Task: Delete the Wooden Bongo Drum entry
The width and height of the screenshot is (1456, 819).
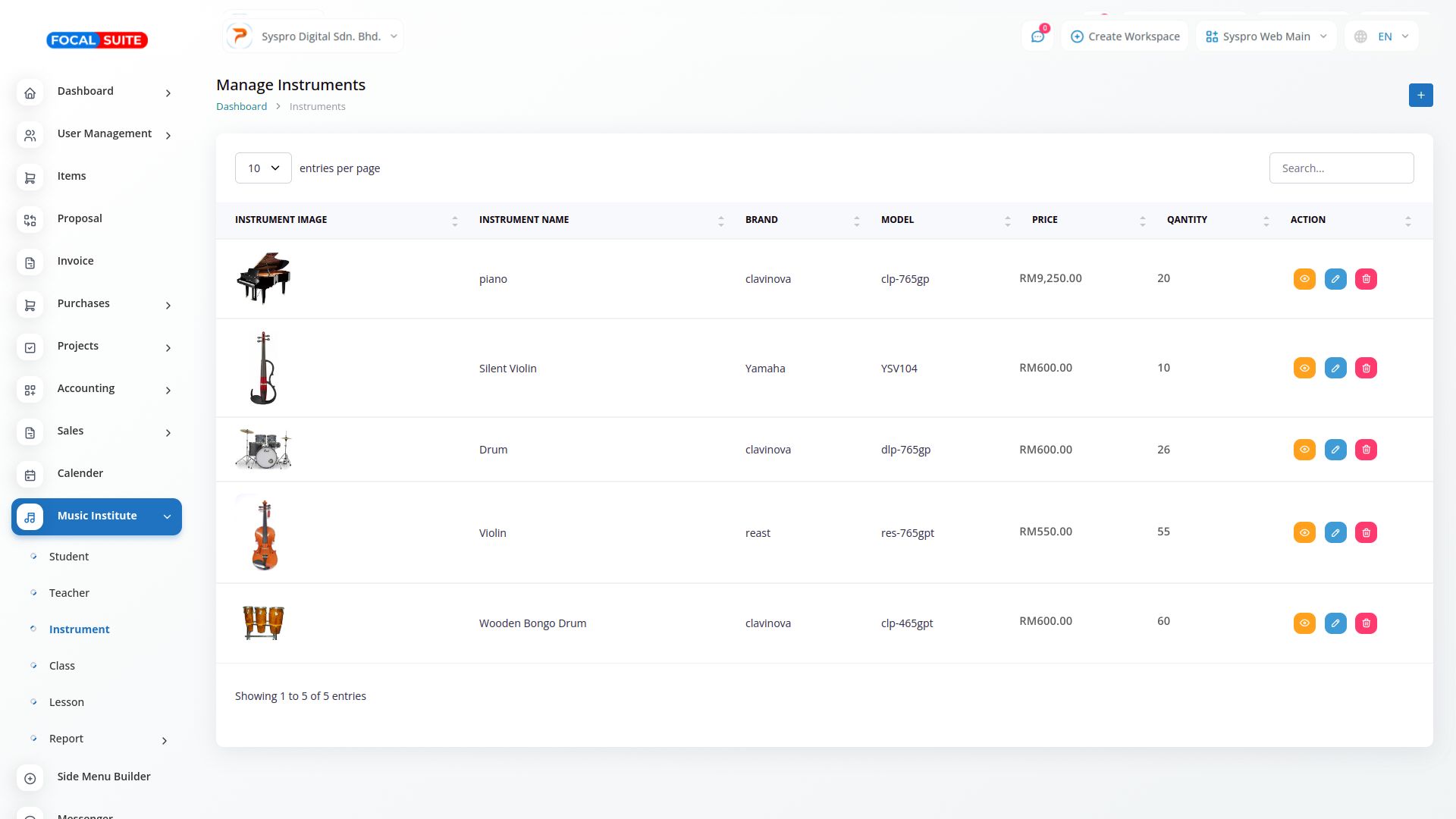Action: pos(1366,623)
